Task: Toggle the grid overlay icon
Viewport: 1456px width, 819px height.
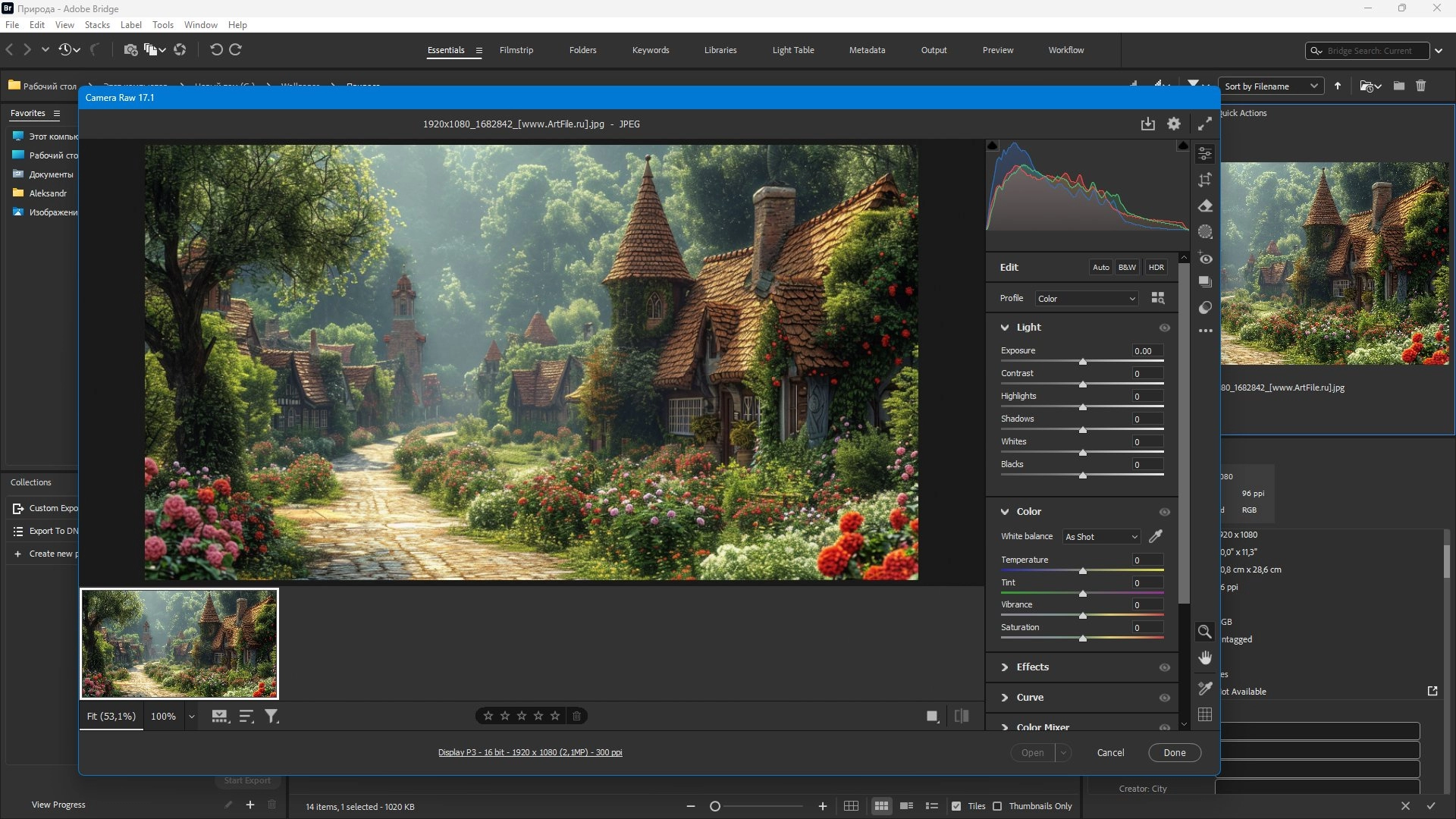Action: [x=1205, y=714]
